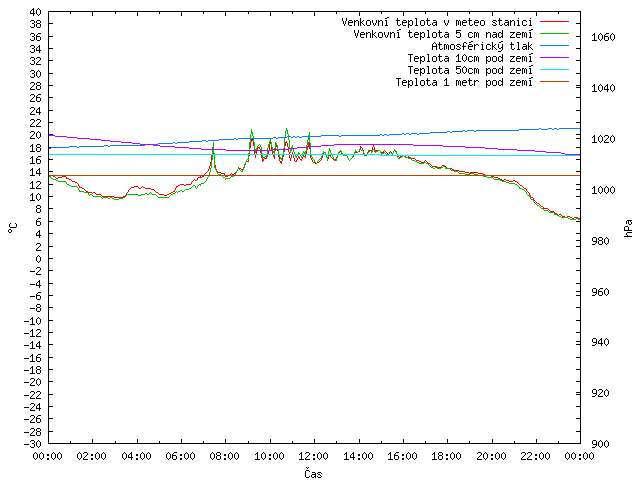The image size is (640, 480).
Task: Click legend label 'Venkovní teplota v meteo stanici'
Action: click(x=437, y=22)
